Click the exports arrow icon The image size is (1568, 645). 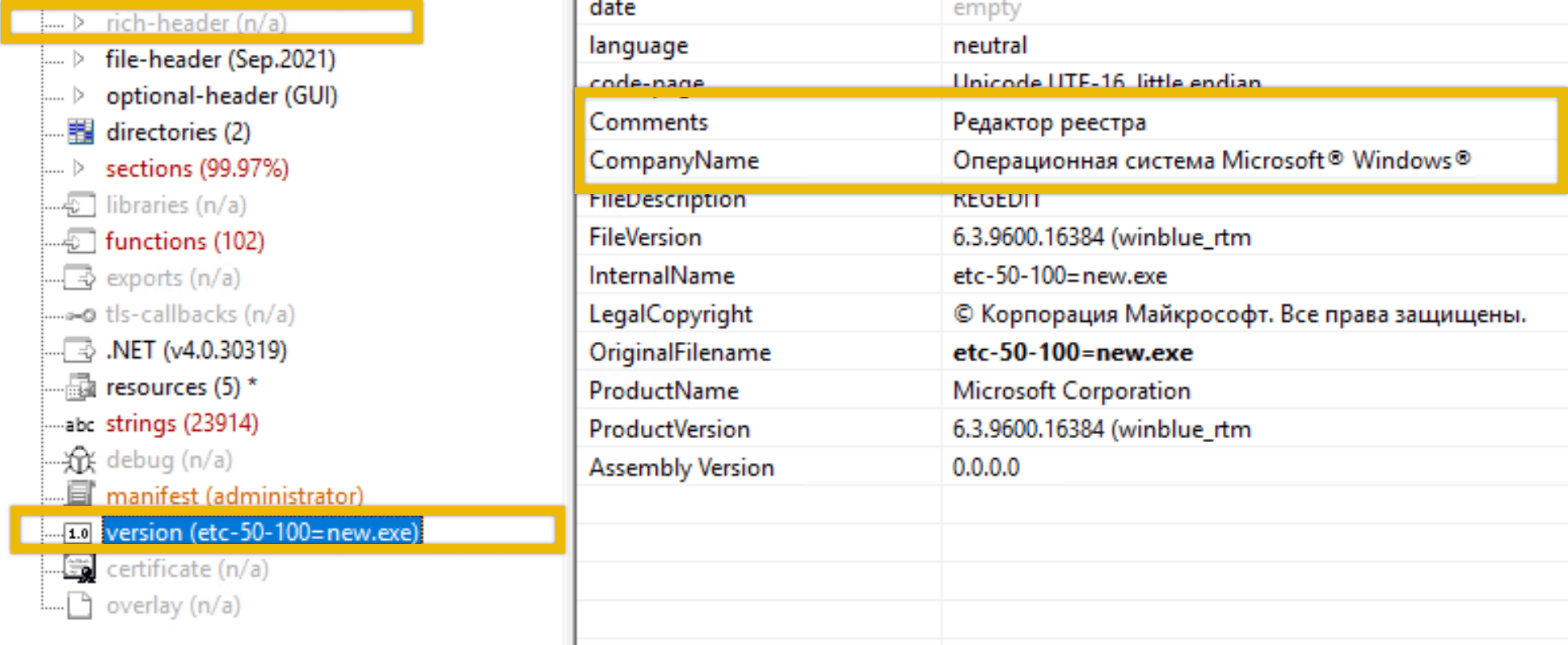click(x=80, y=278)
